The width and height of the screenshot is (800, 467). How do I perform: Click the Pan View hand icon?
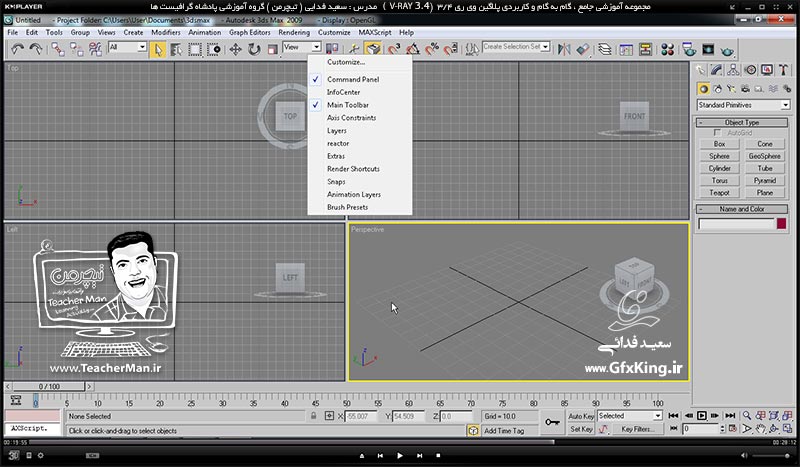point(761,429)
